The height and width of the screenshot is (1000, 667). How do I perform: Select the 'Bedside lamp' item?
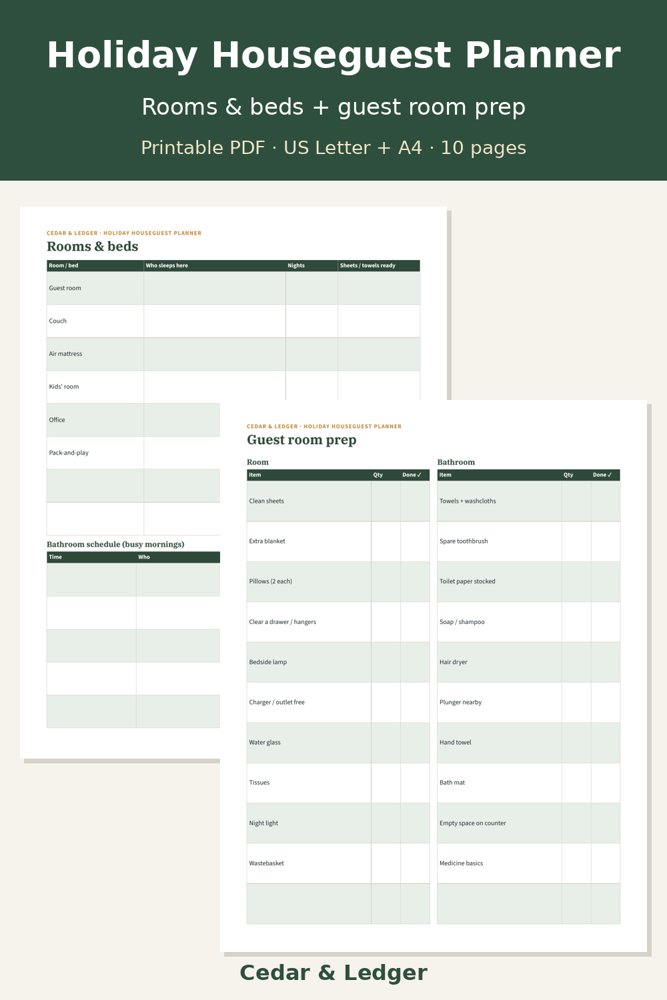pos(268,662)
